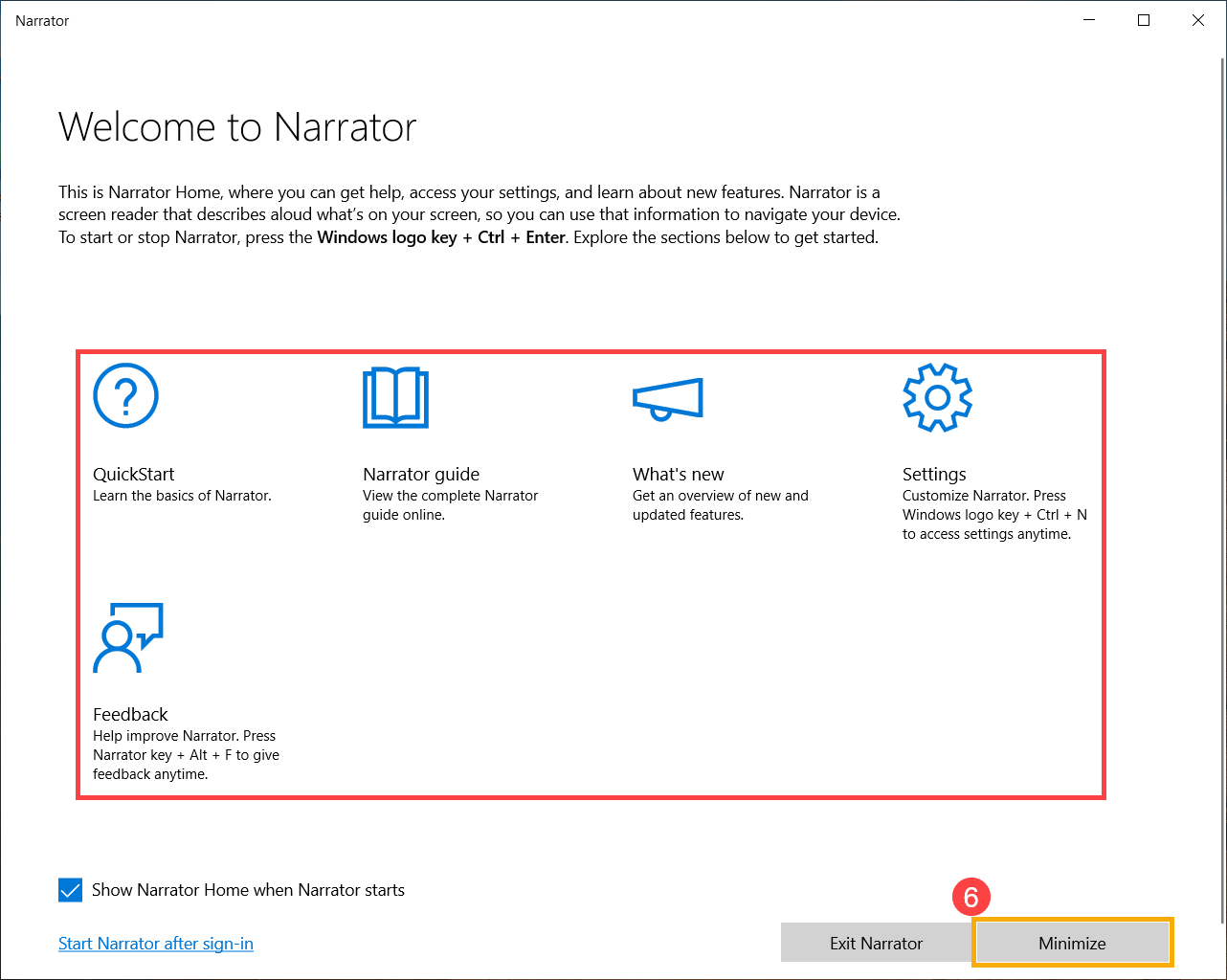Click the Minimize button at bottom
Viewport: 1227px width, 980px height.
(1072, 943)
